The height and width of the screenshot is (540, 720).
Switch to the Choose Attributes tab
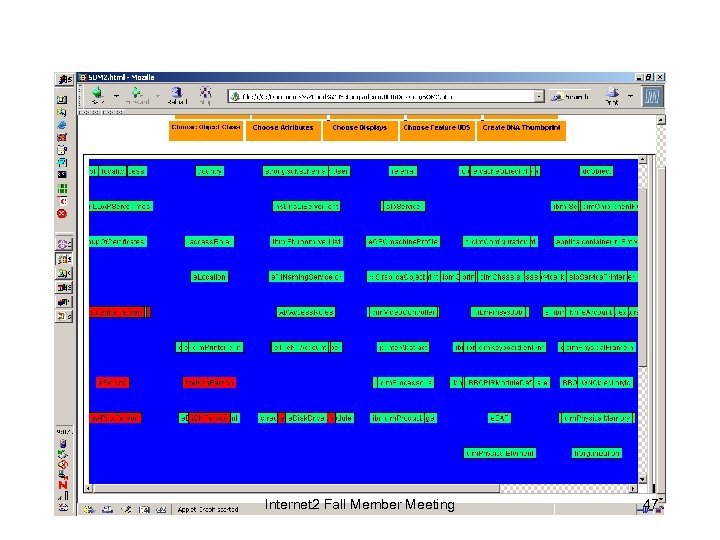click(x=283, y=130)
